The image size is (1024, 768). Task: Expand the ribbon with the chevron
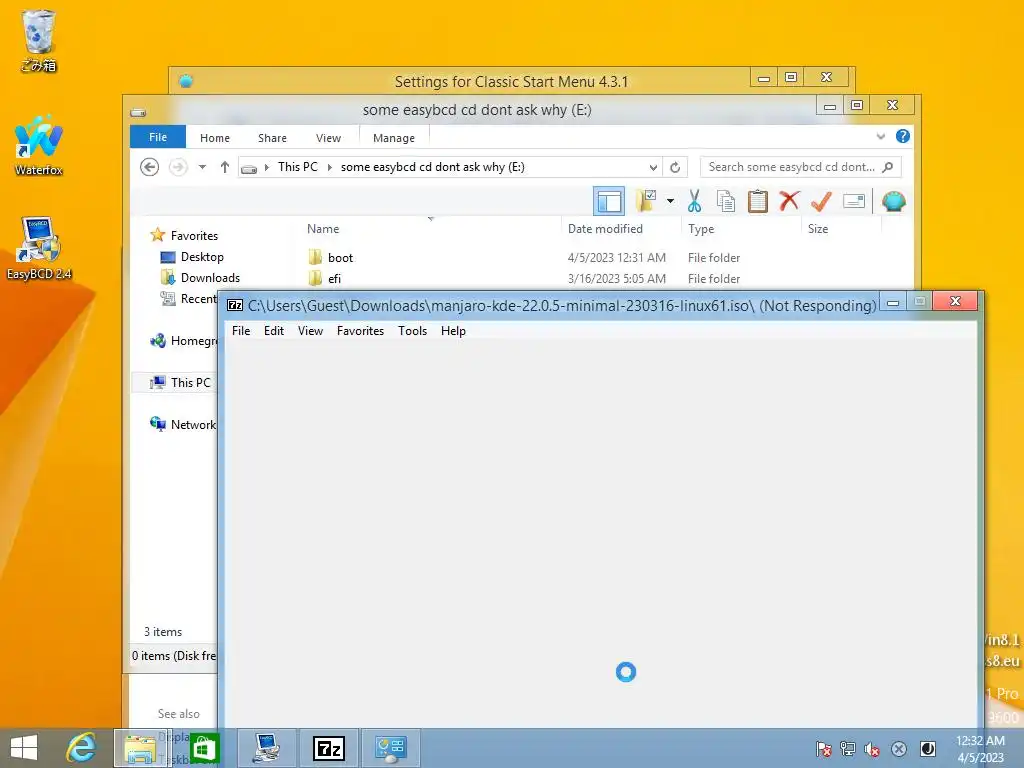pos(880,136)
